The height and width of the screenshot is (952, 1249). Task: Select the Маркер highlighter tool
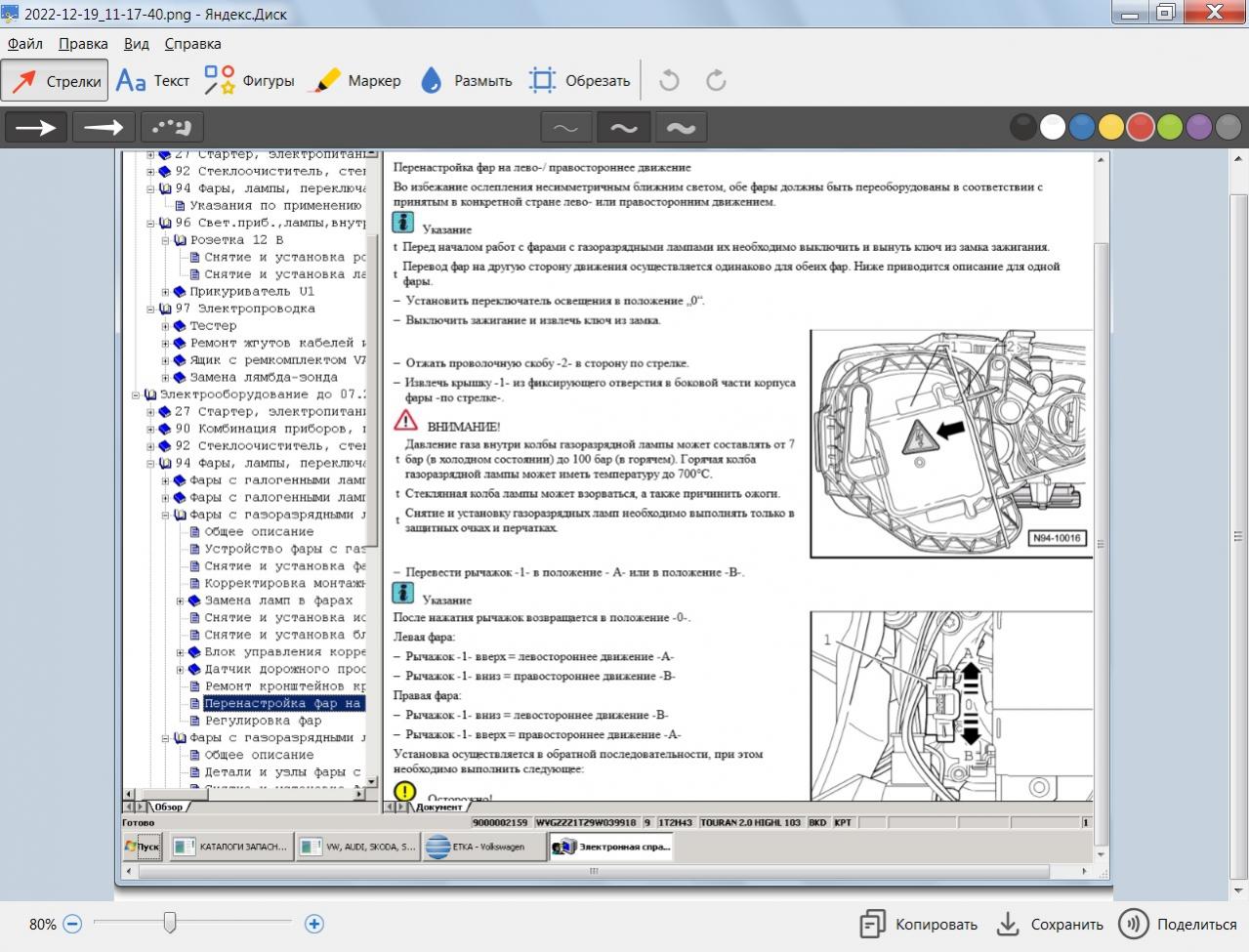(354, 81)
